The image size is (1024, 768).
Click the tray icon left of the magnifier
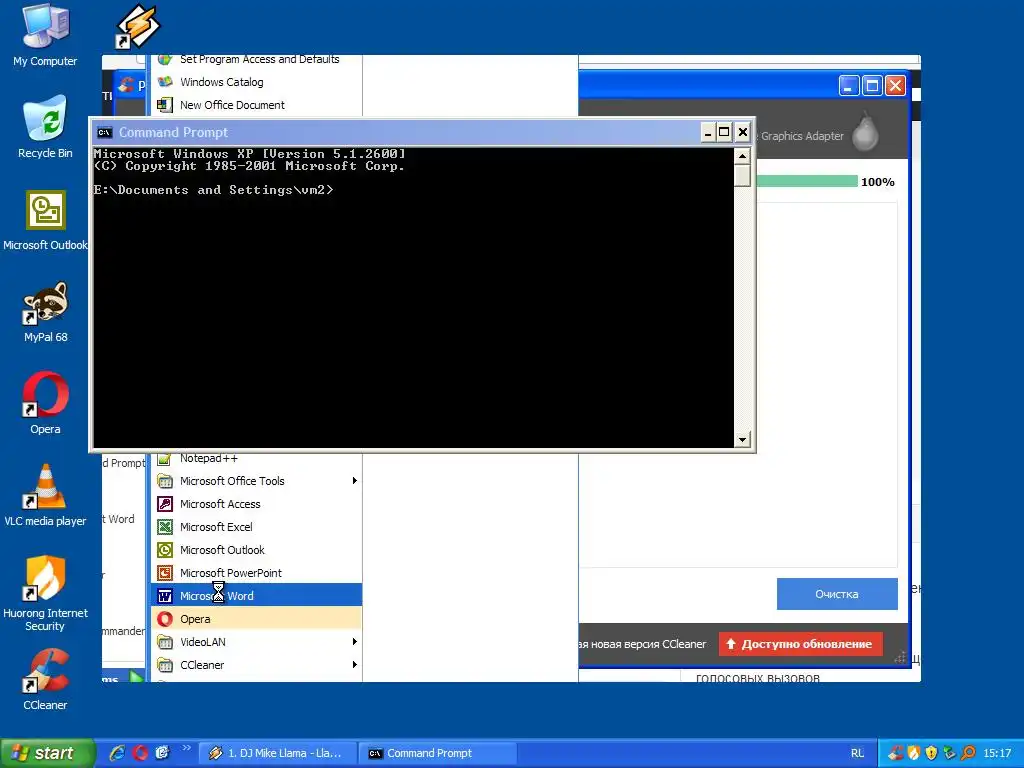(x=950, y=753)
